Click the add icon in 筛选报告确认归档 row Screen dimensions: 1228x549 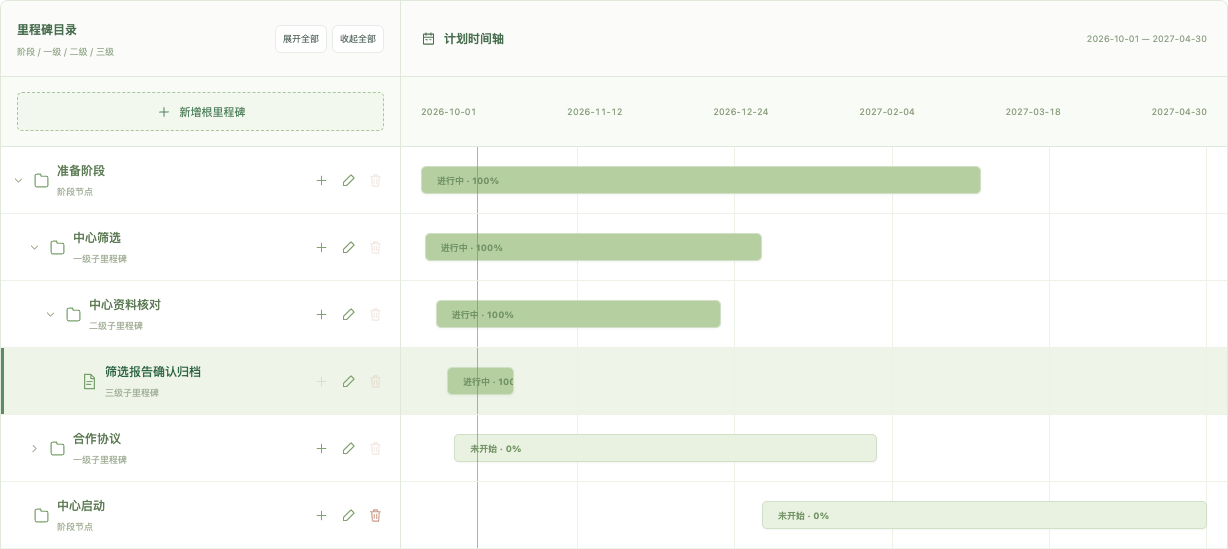point(321,382)
